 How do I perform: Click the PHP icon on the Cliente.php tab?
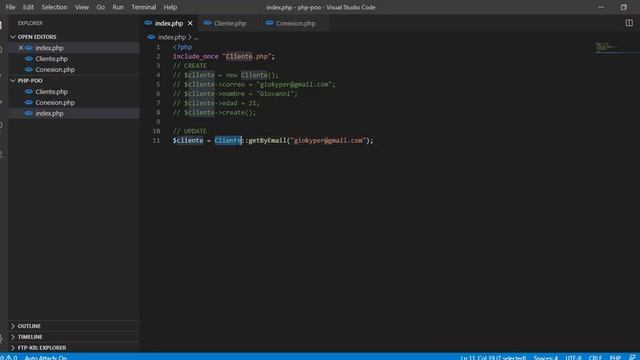[x=207, y=23]
